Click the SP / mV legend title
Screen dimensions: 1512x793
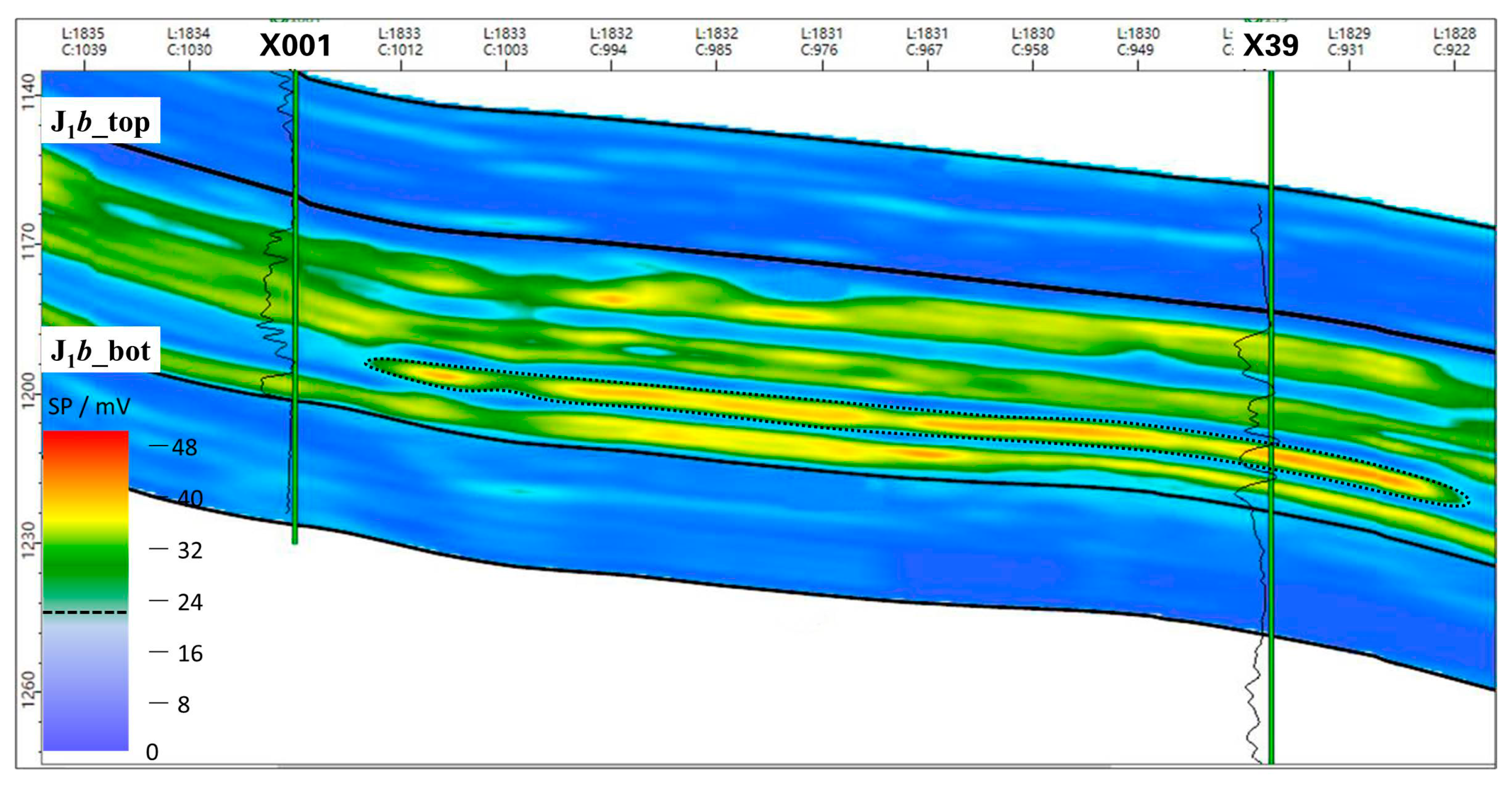click(89, 407)
